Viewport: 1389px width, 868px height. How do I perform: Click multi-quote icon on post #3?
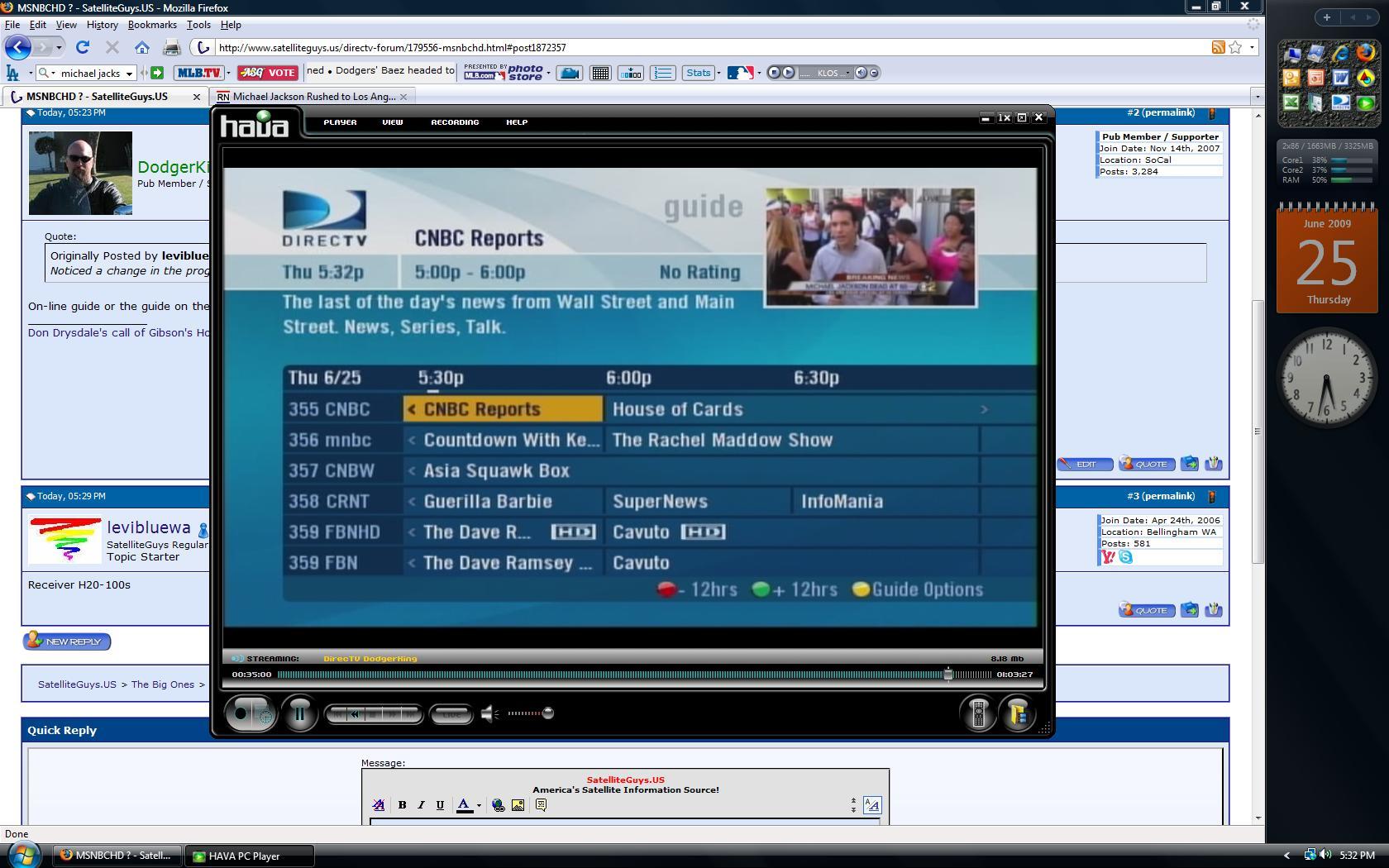(x=1190, y=610)
